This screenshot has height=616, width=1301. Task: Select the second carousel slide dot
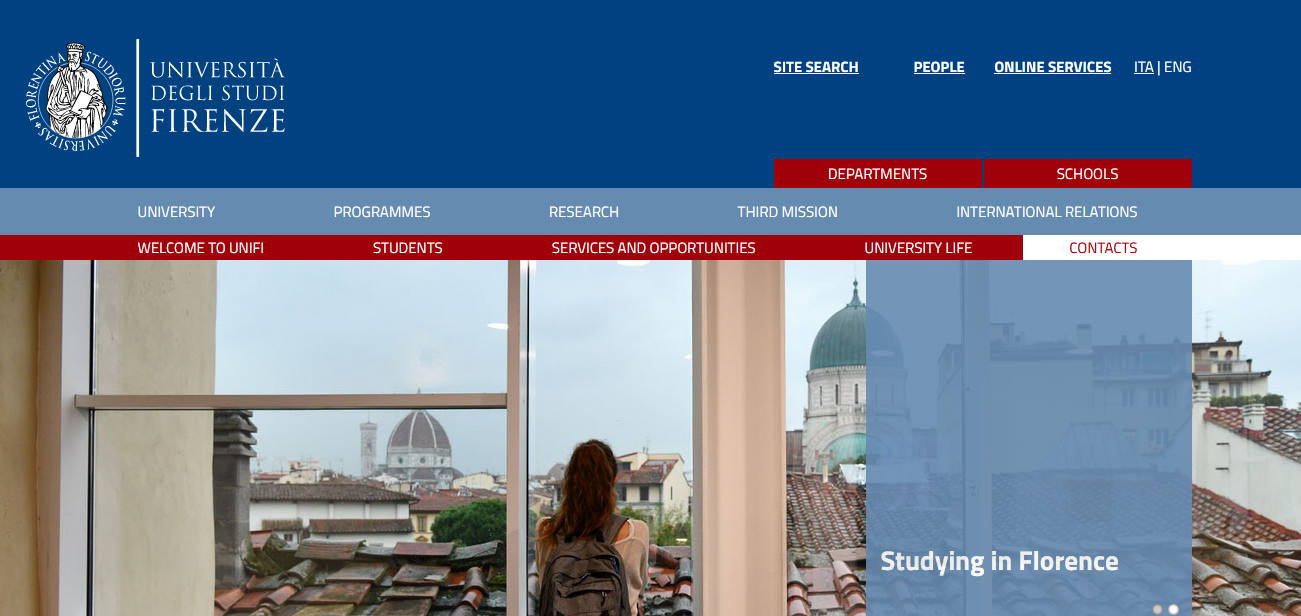(x=1174, y=609)
